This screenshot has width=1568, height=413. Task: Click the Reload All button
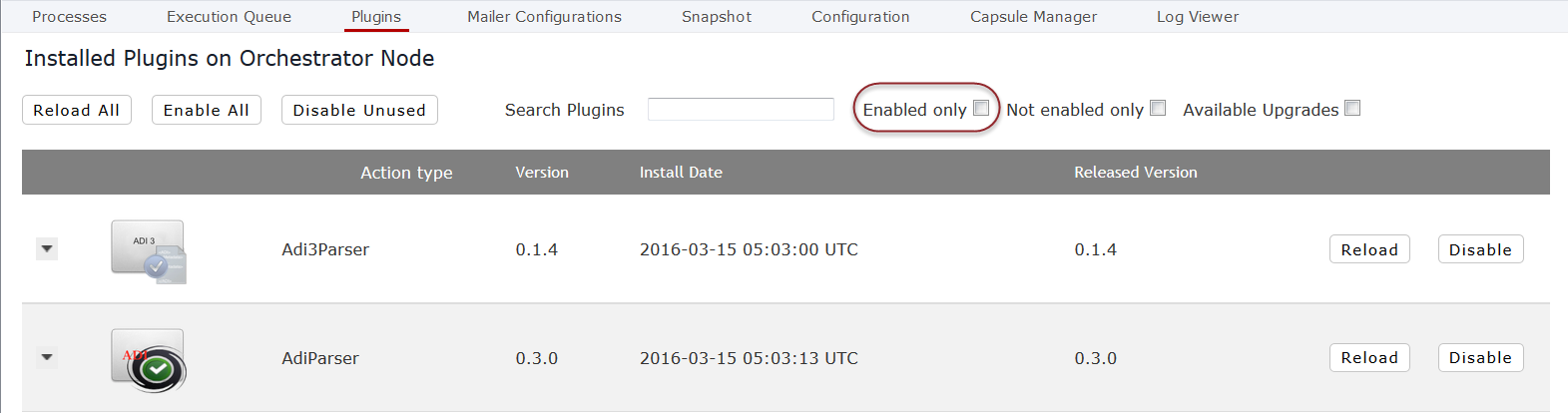click(x=77, y=110)
